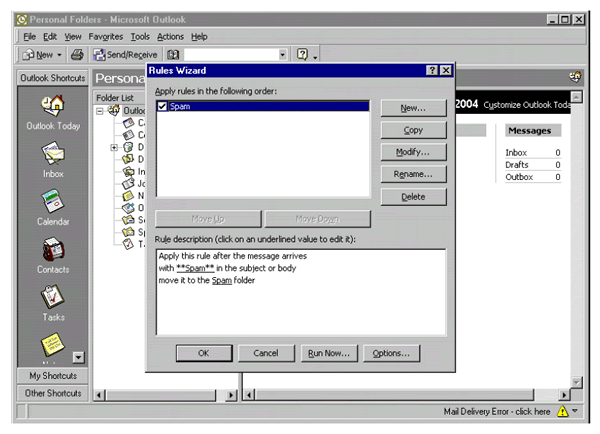Click the Modify... rule button
Viewport: 600px width, 434px height.
tap(413, 152)
